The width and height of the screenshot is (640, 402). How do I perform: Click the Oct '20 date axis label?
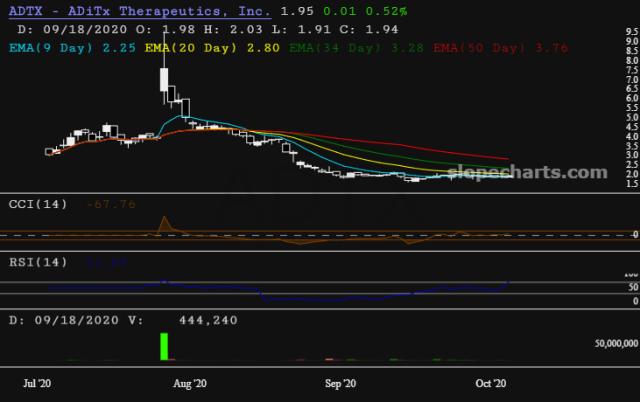492,383
